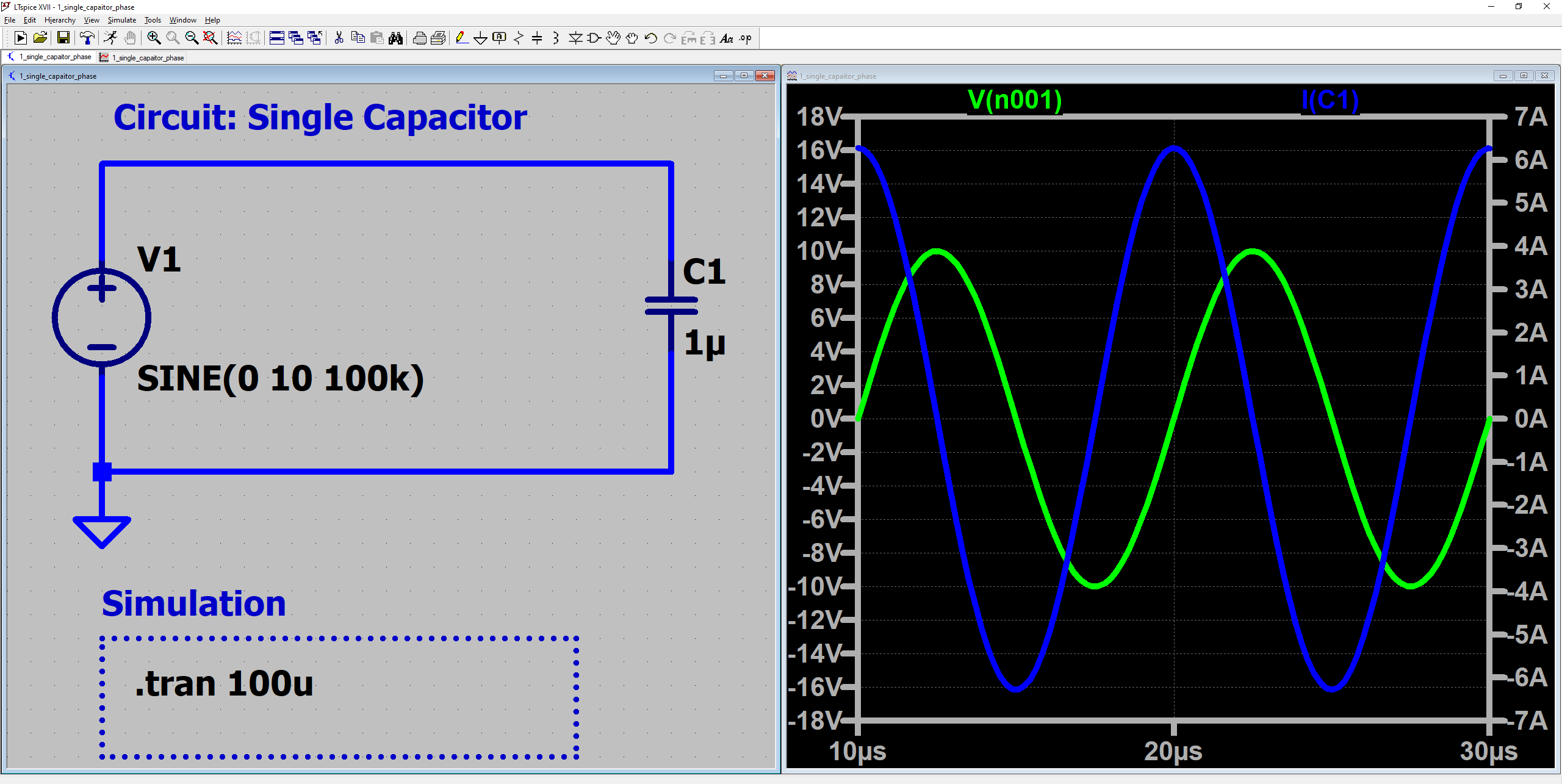This screenshot has height=784, width=1562.
Task: Select the capacitor component tool
Action: point(537,38)
